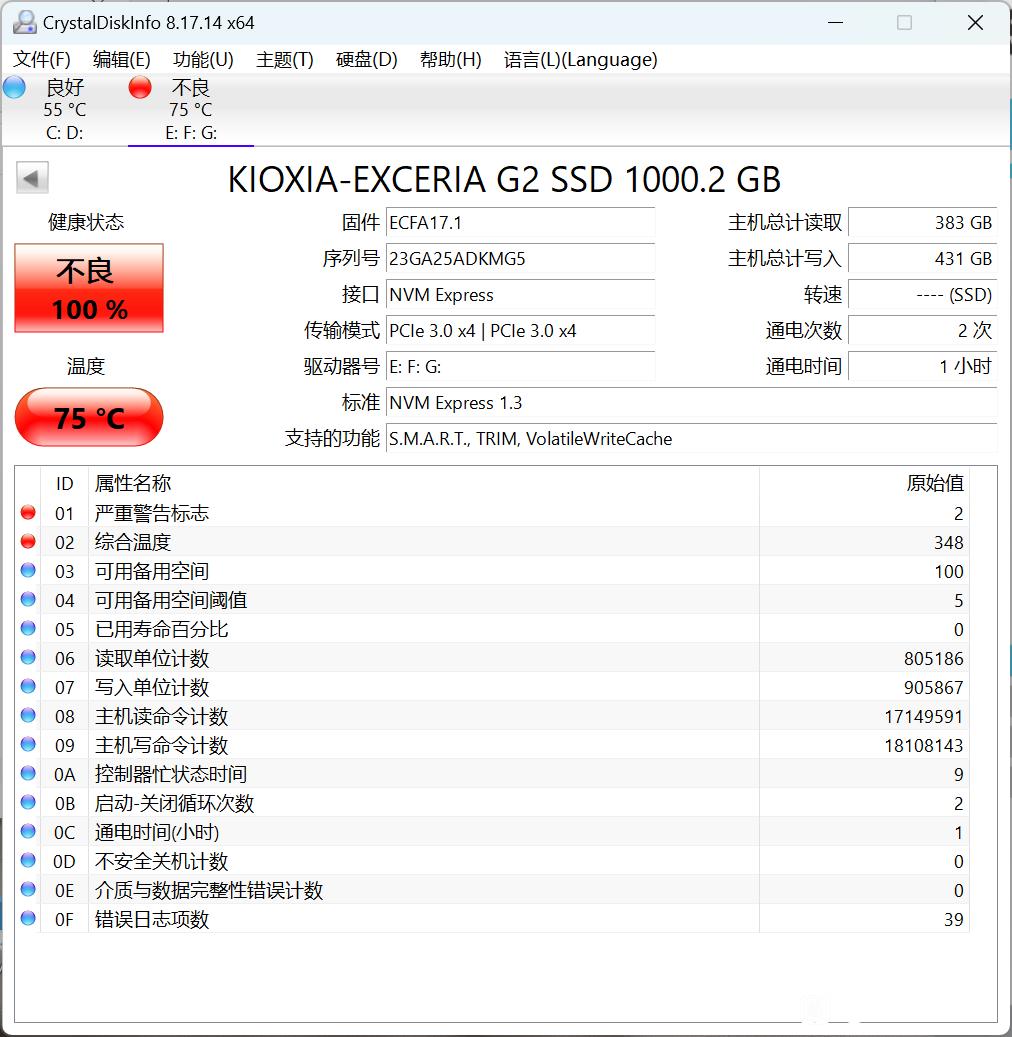Click blue status dot for attribute 0C
This screenshot has width=1012, height=1037.
coord(28,831)
